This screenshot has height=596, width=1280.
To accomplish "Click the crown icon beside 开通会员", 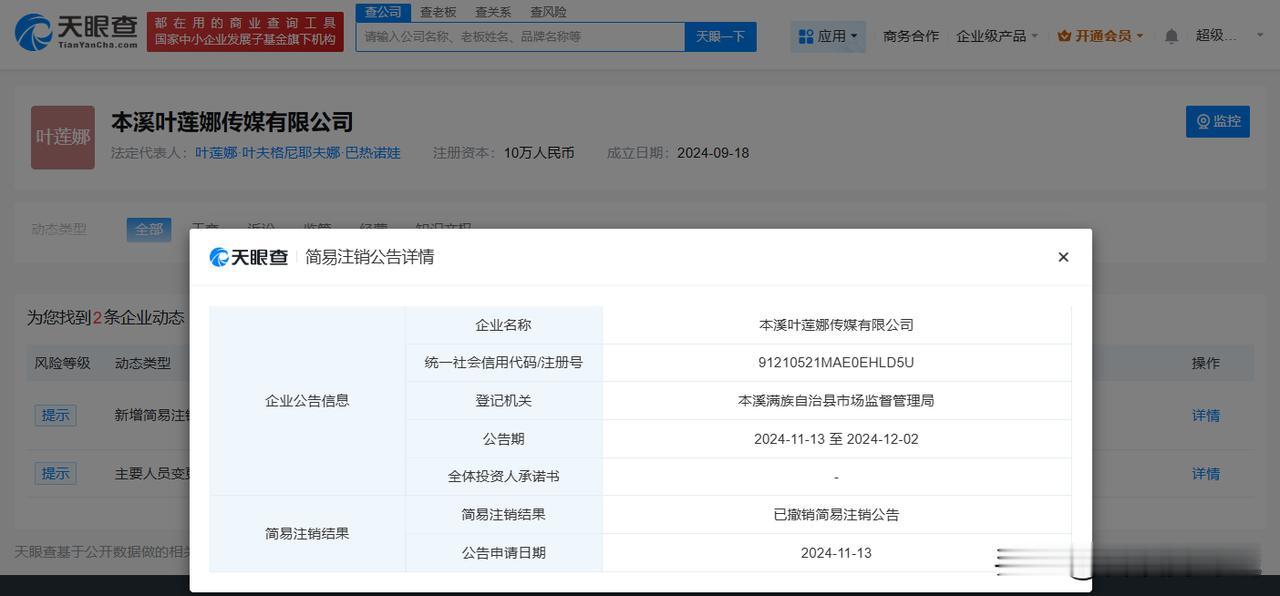I will pos(1064,36).
